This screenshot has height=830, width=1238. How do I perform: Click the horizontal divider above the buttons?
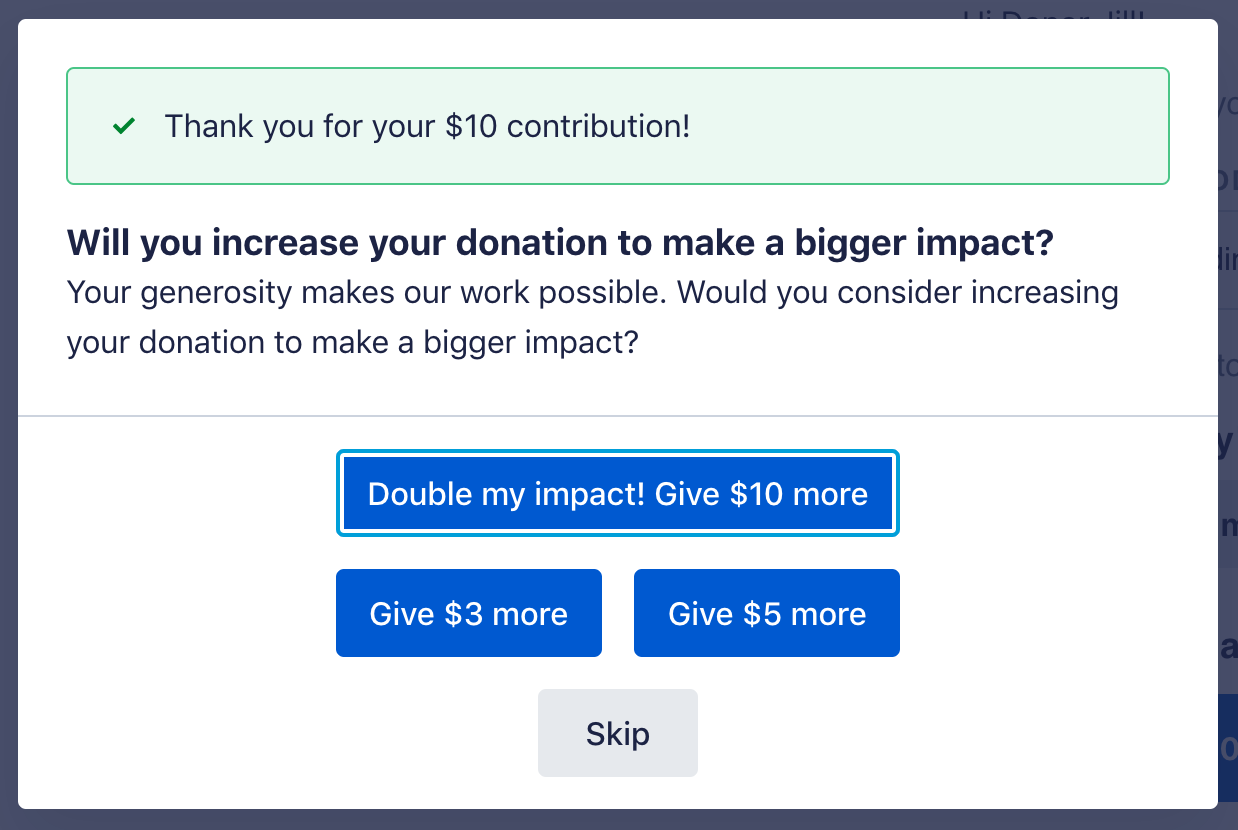618,415
